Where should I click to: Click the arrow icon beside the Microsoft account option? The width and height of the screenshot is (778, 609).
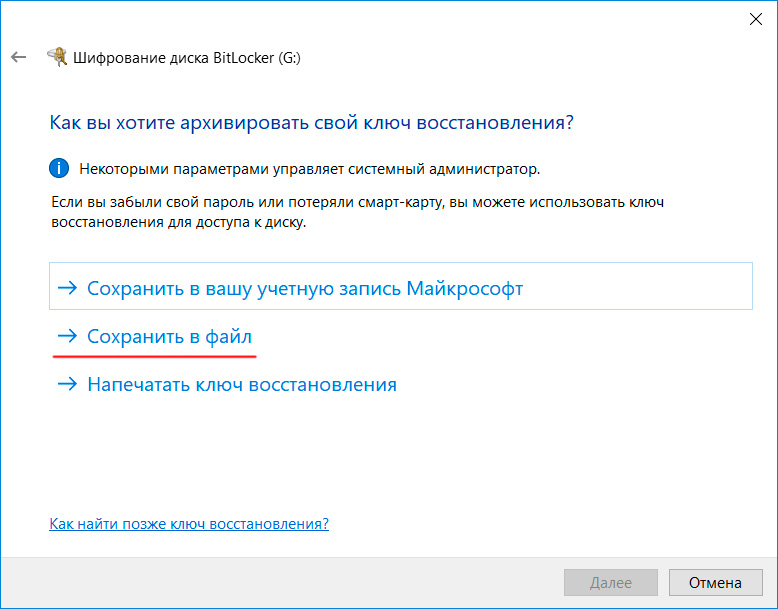click(x=68, y=289)
